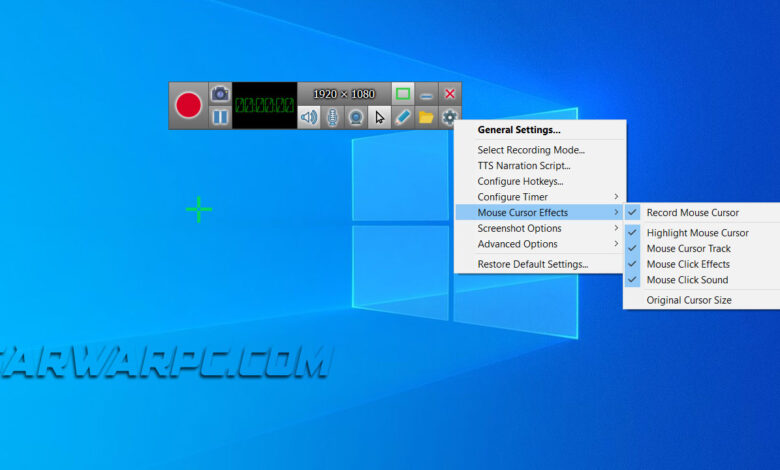
Task: Select the green recording region icon
Action: (x=403, y=94)
